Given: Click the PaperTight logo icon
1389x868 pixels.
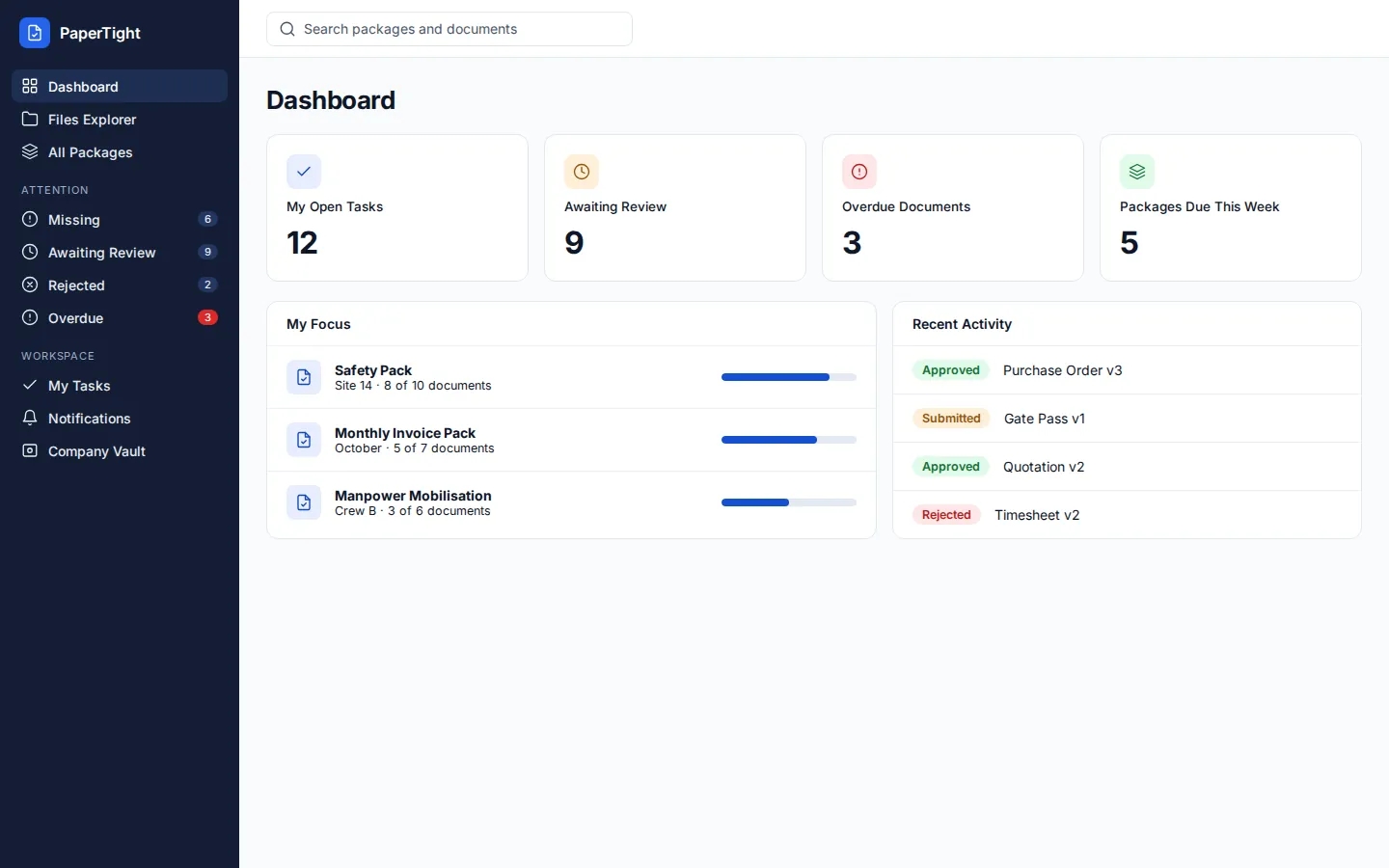Looking at the screenshot, I should coord(35,33).
